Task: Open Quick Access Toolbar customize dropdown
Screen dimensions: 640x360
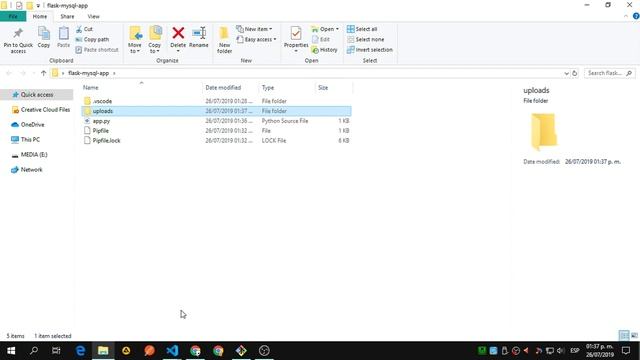Action: pos(38,6)
